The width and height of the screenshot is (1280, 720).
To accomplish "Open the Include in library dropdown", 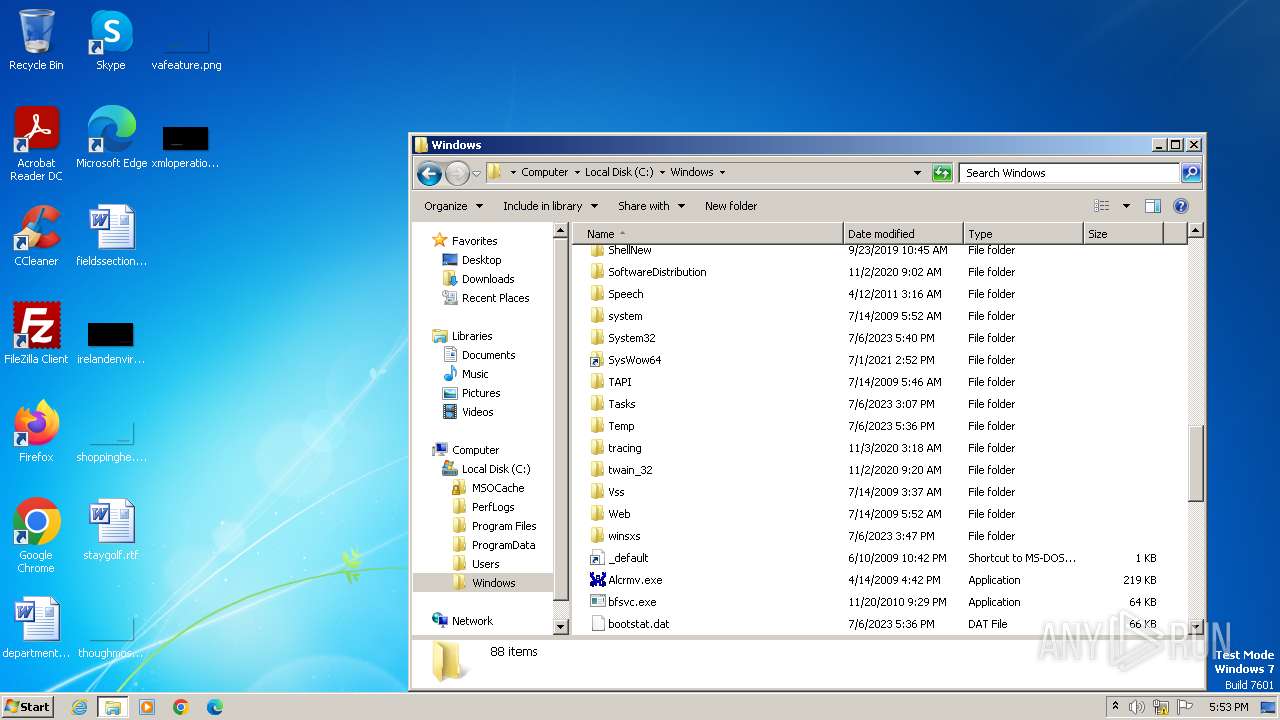I will coord(550,206).
